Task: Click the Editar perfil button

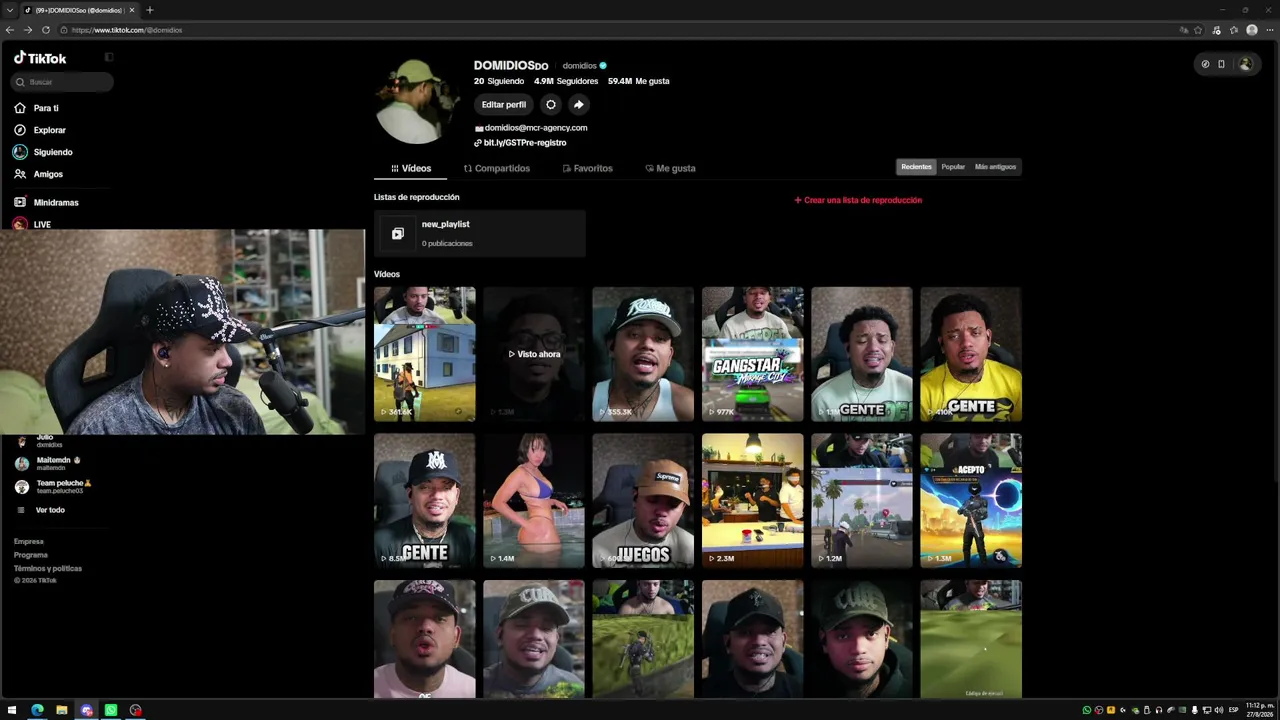Action: pos(503,104)
